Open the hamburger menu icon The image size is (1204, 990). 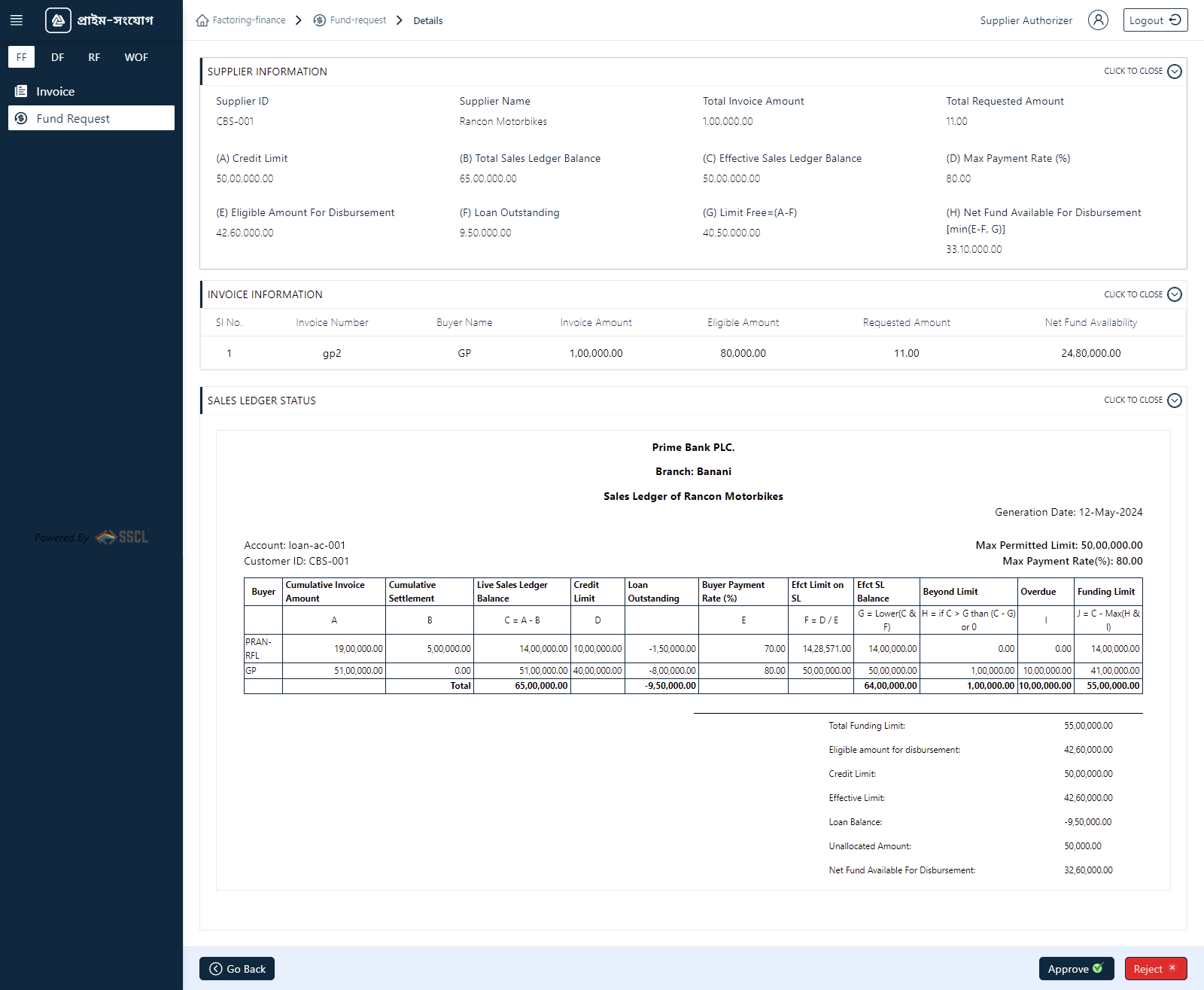[17, 20]
